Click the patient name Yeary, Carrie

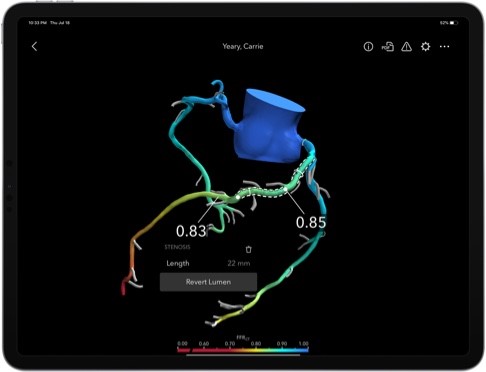[x=243, y=46]
